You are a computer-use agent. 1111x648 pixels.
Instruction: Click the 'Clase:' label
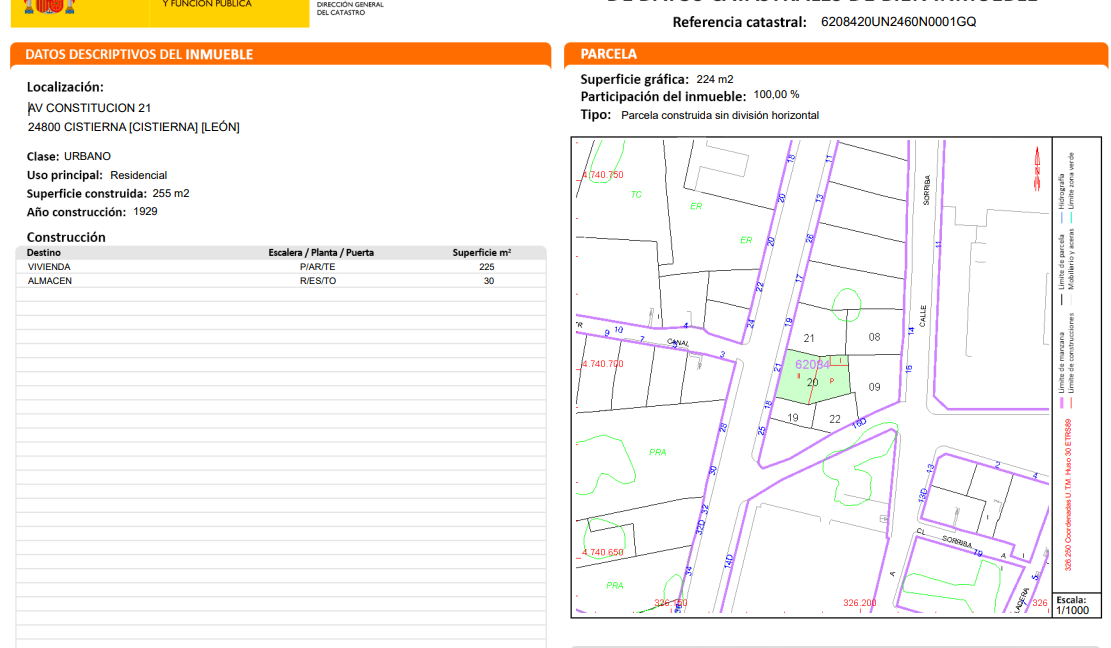point(43,157)
